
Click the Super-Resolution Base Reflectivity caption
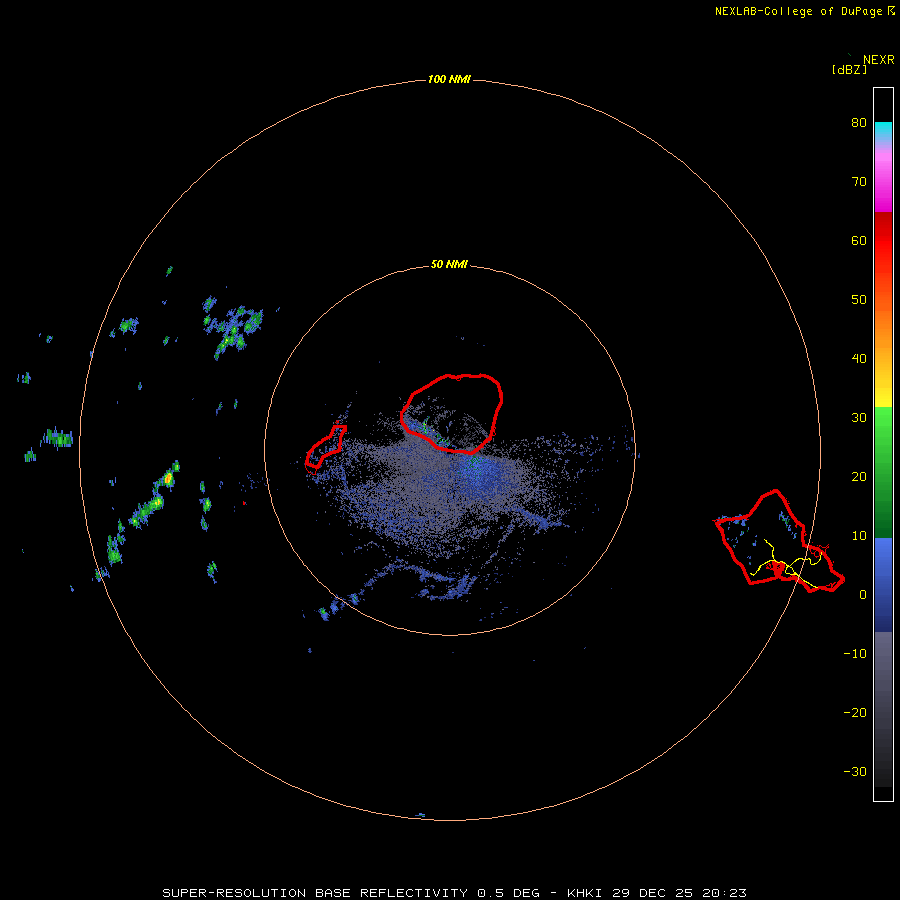(455, 893)
